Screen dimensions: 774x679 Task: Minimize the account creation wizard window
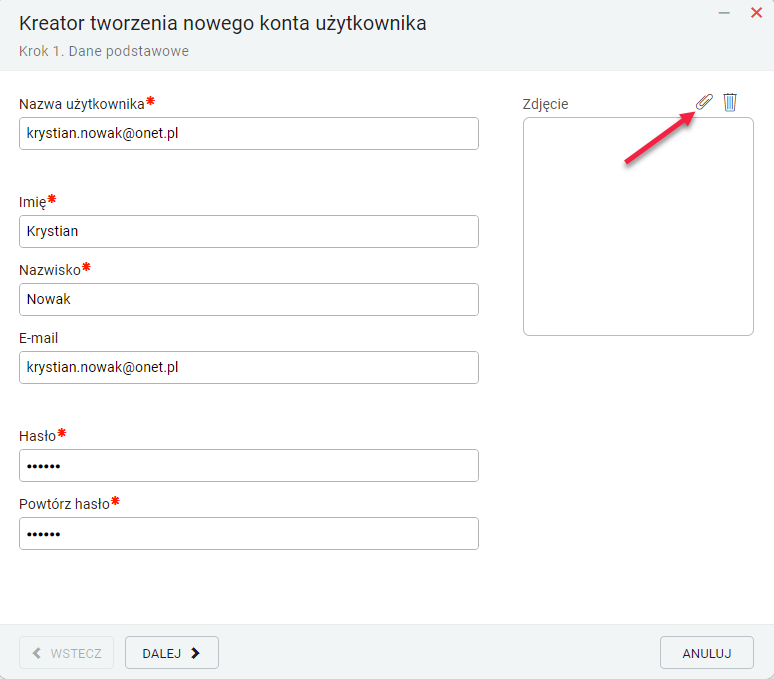(724, 13)
